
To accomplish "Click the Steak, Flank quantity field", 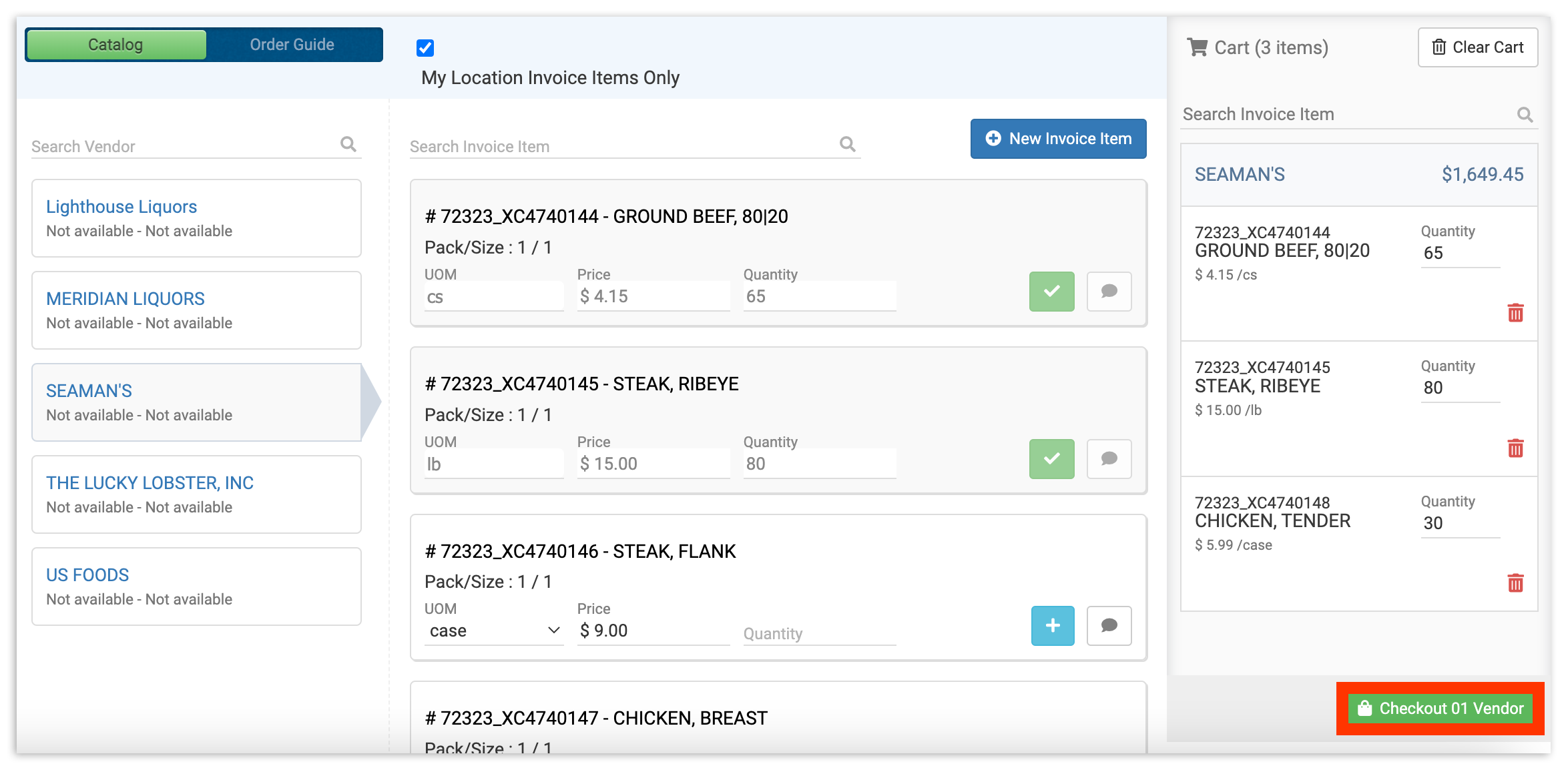I will [819, 633].
